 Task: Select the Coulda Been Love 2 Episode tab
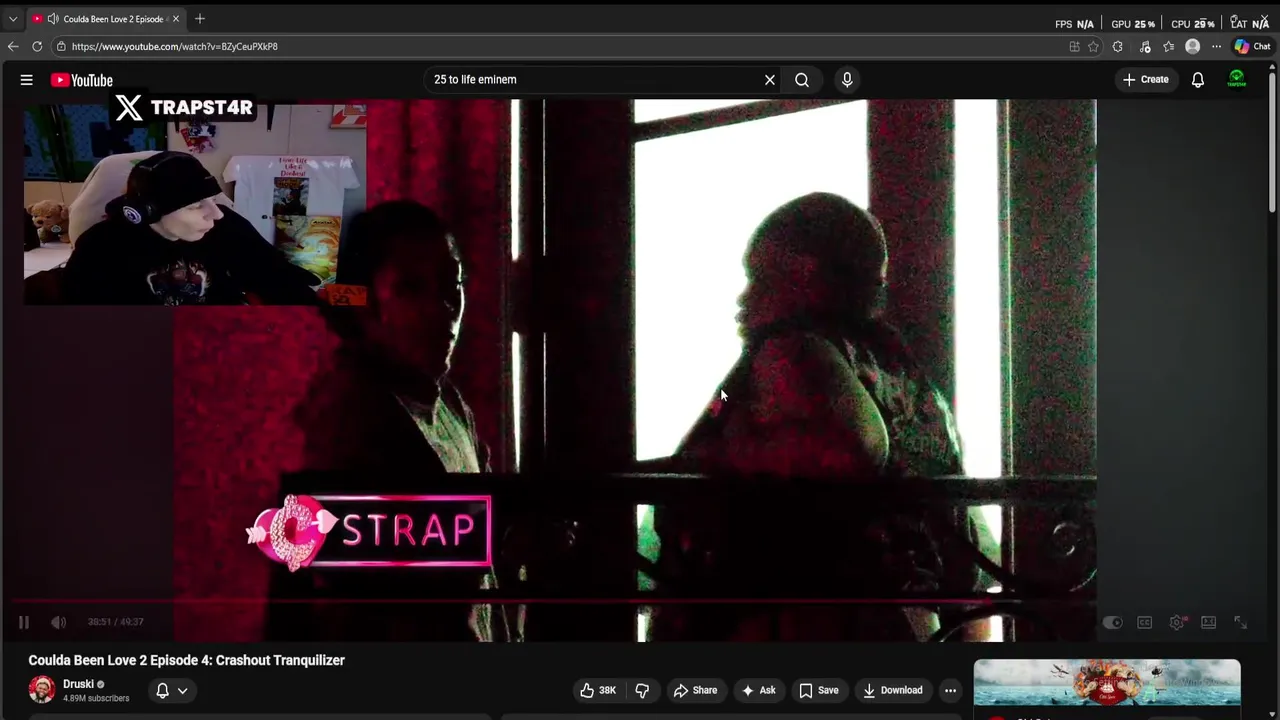[105, 19]
